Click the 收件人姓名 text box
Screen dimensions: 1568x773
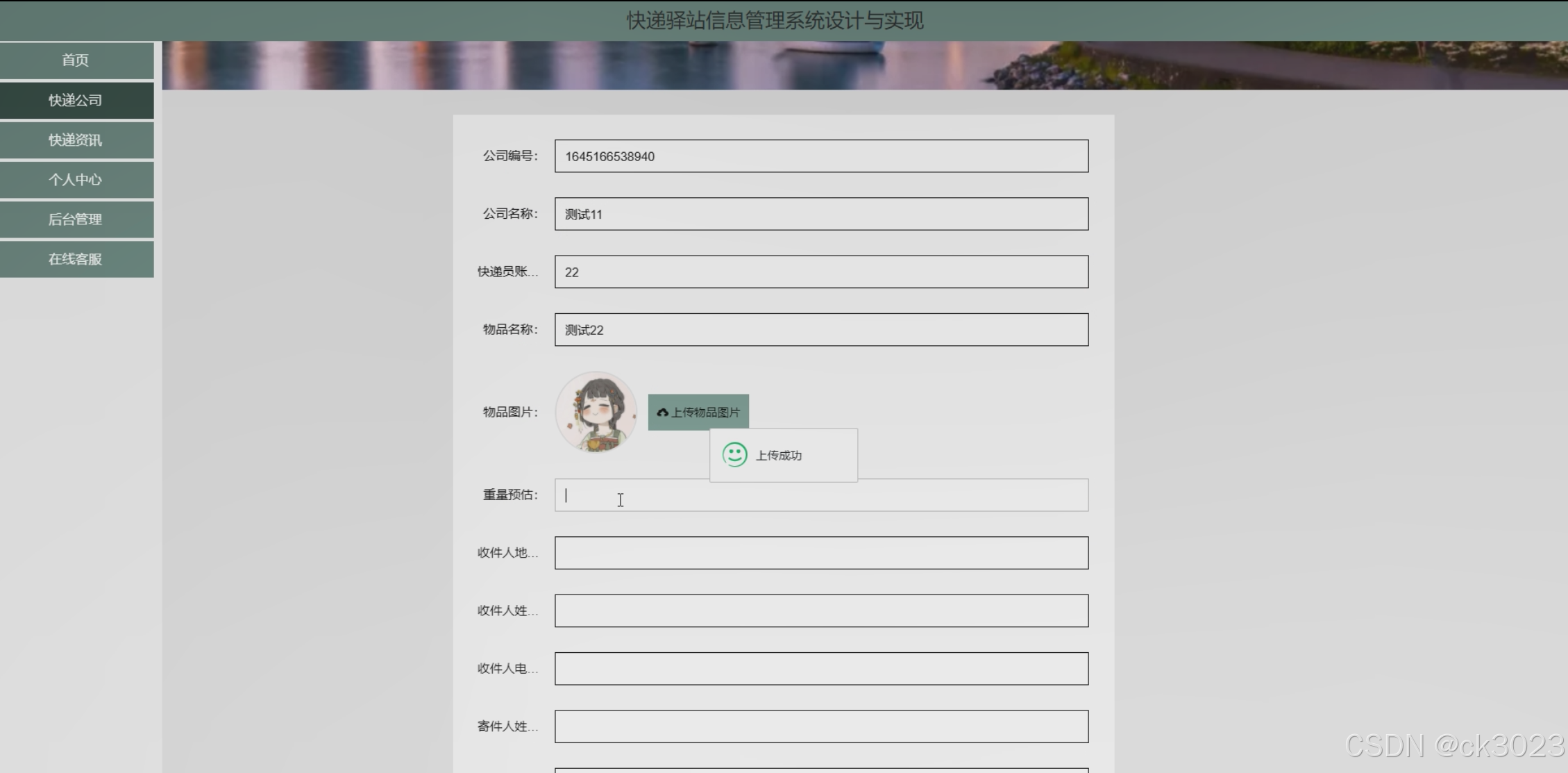click(820, 611)
